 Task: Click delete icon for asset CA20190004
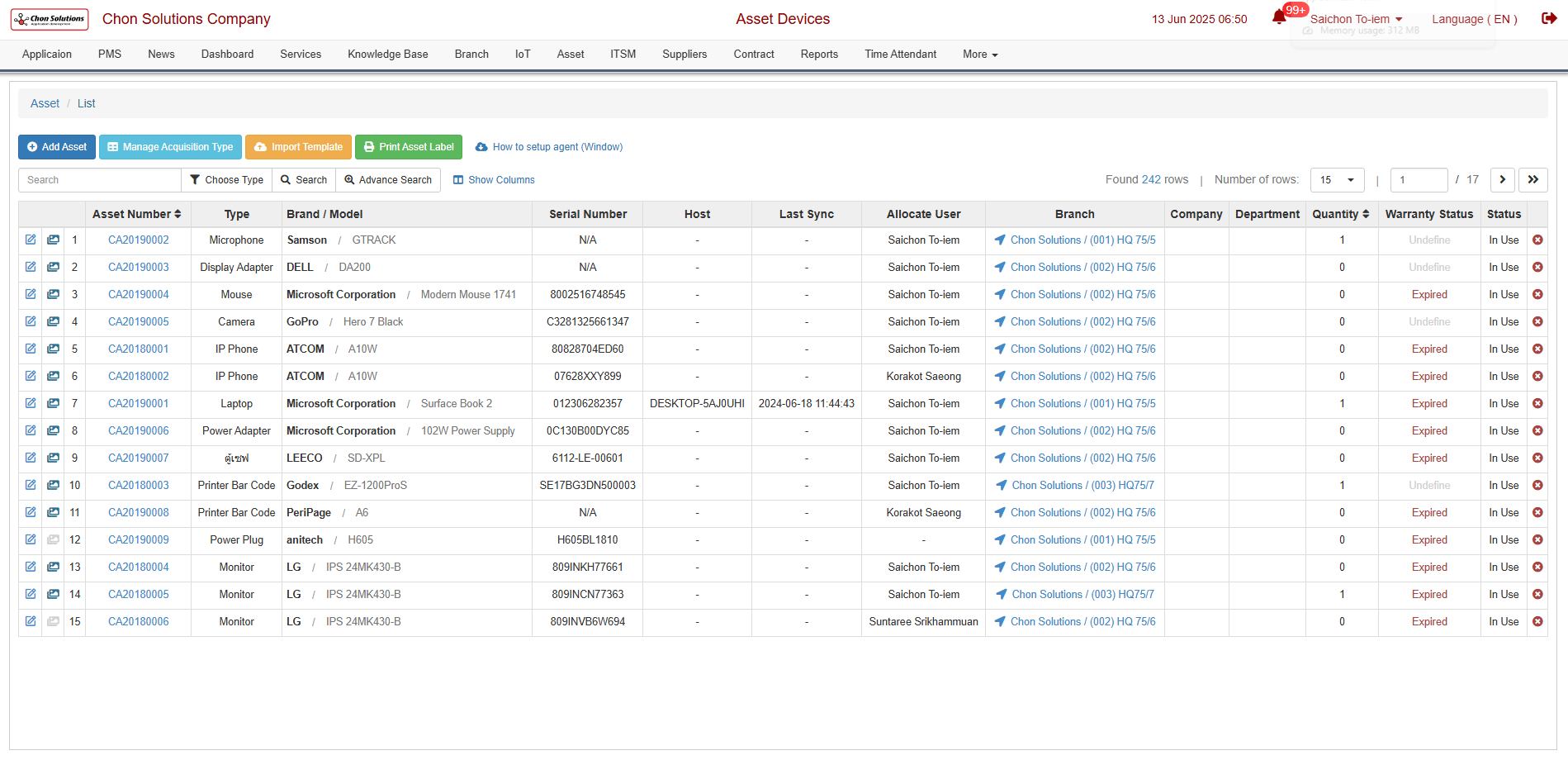[1537, 294]
